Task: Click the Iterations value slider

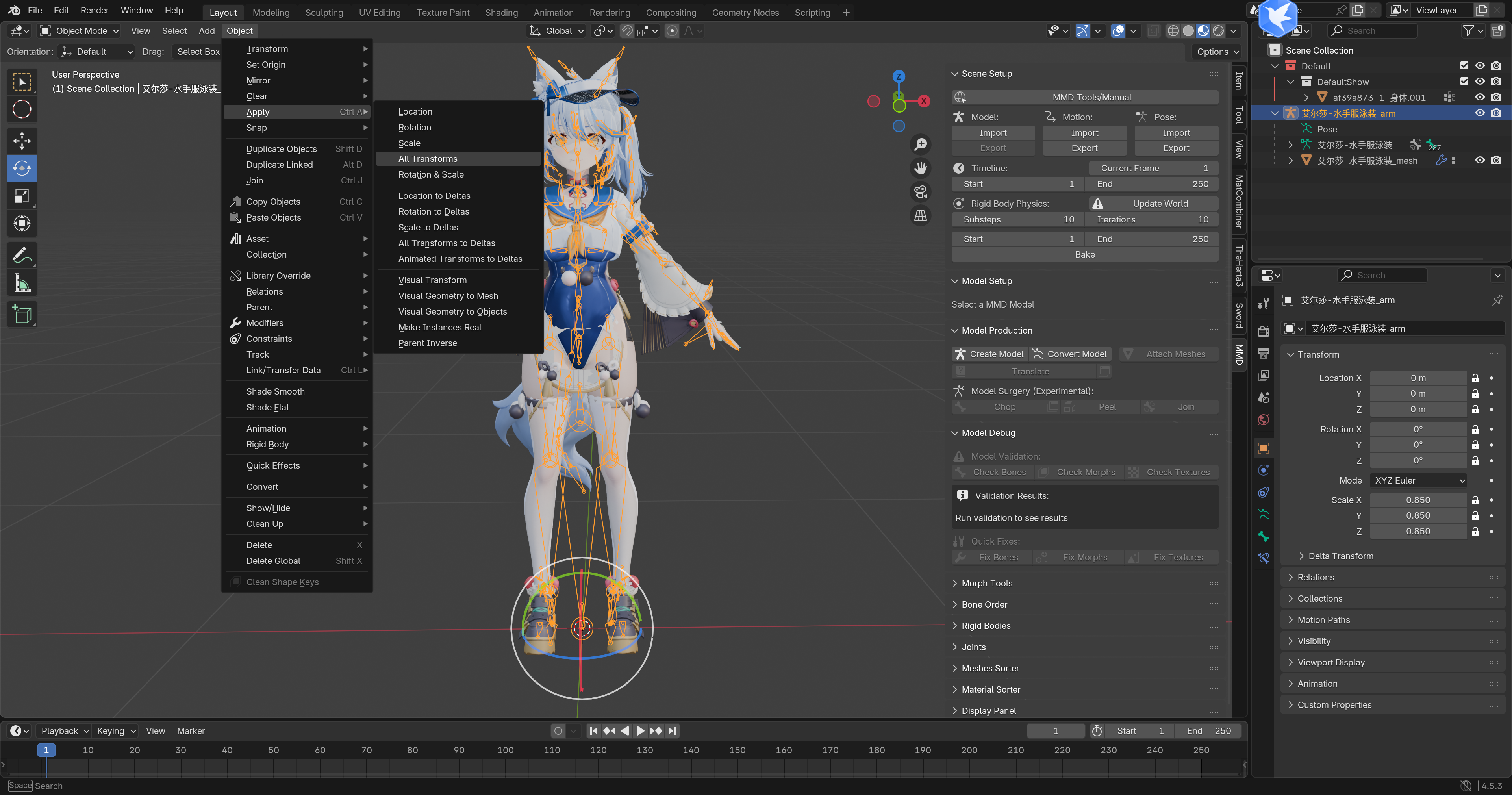Action: (x=1152, y=220)
